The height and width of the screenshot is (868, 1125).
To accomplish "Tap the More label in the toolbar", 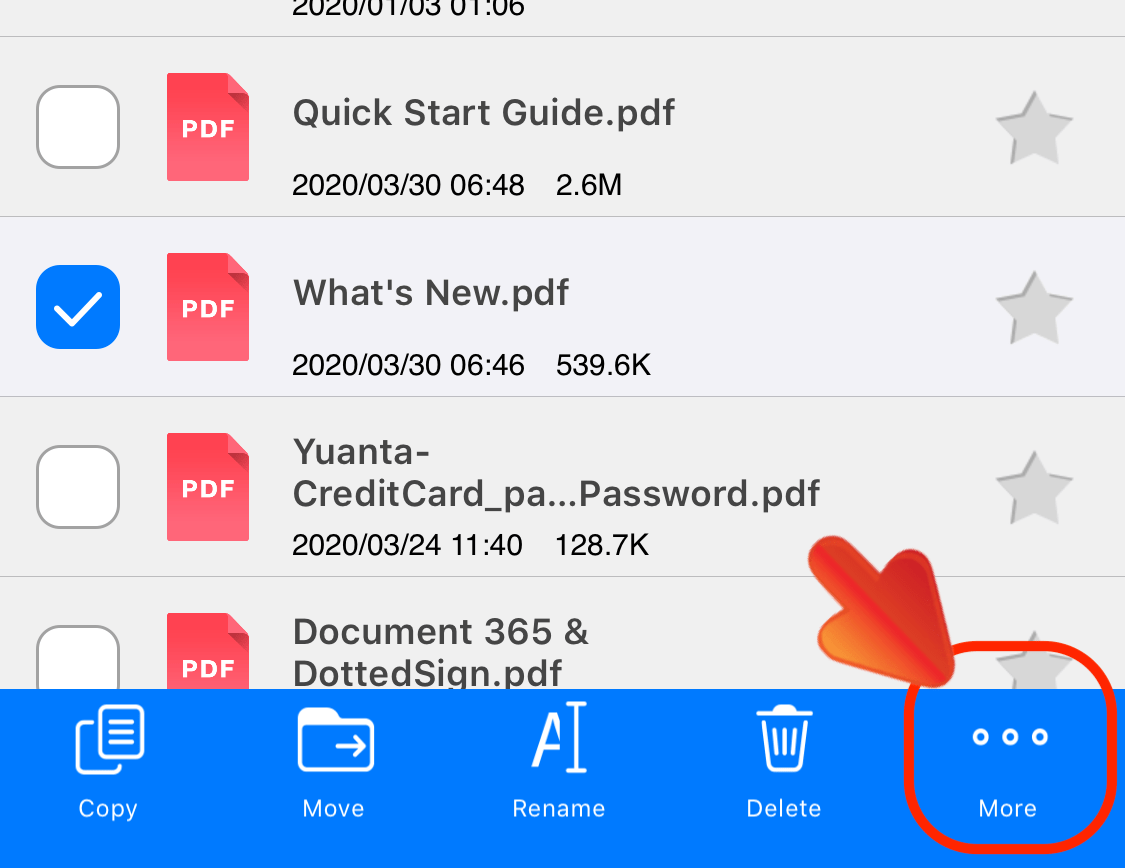I will (1007, 808).
